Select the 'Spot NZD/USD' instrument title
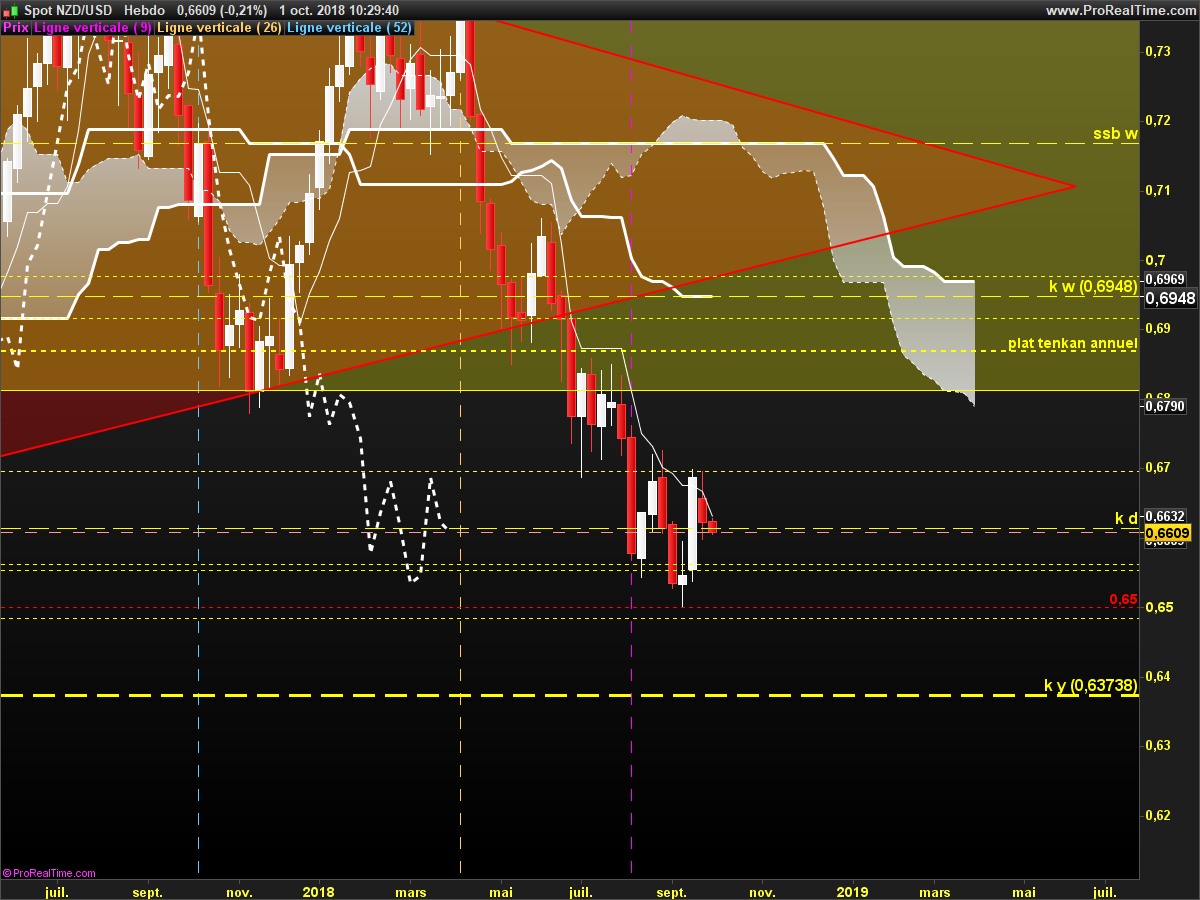The width and height of the screenshot is (1200, 900). click(68, 10)
